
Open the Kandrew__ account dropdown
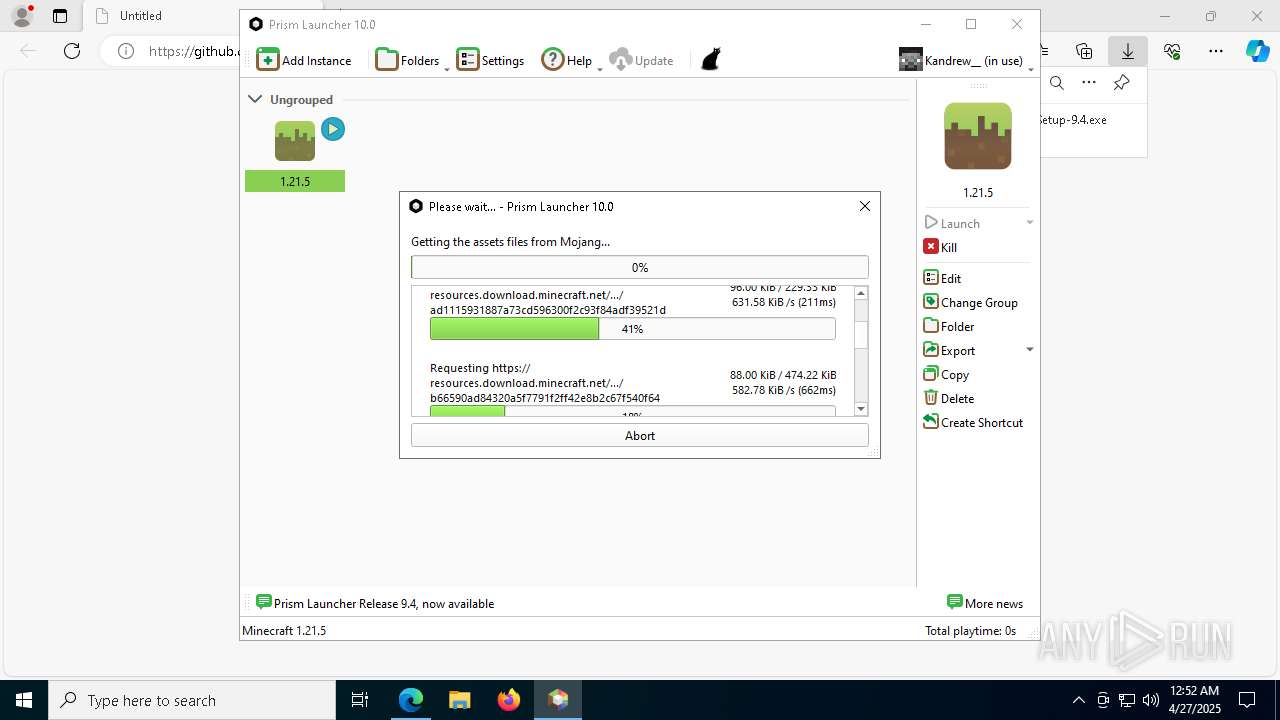[x=965, y=60]
